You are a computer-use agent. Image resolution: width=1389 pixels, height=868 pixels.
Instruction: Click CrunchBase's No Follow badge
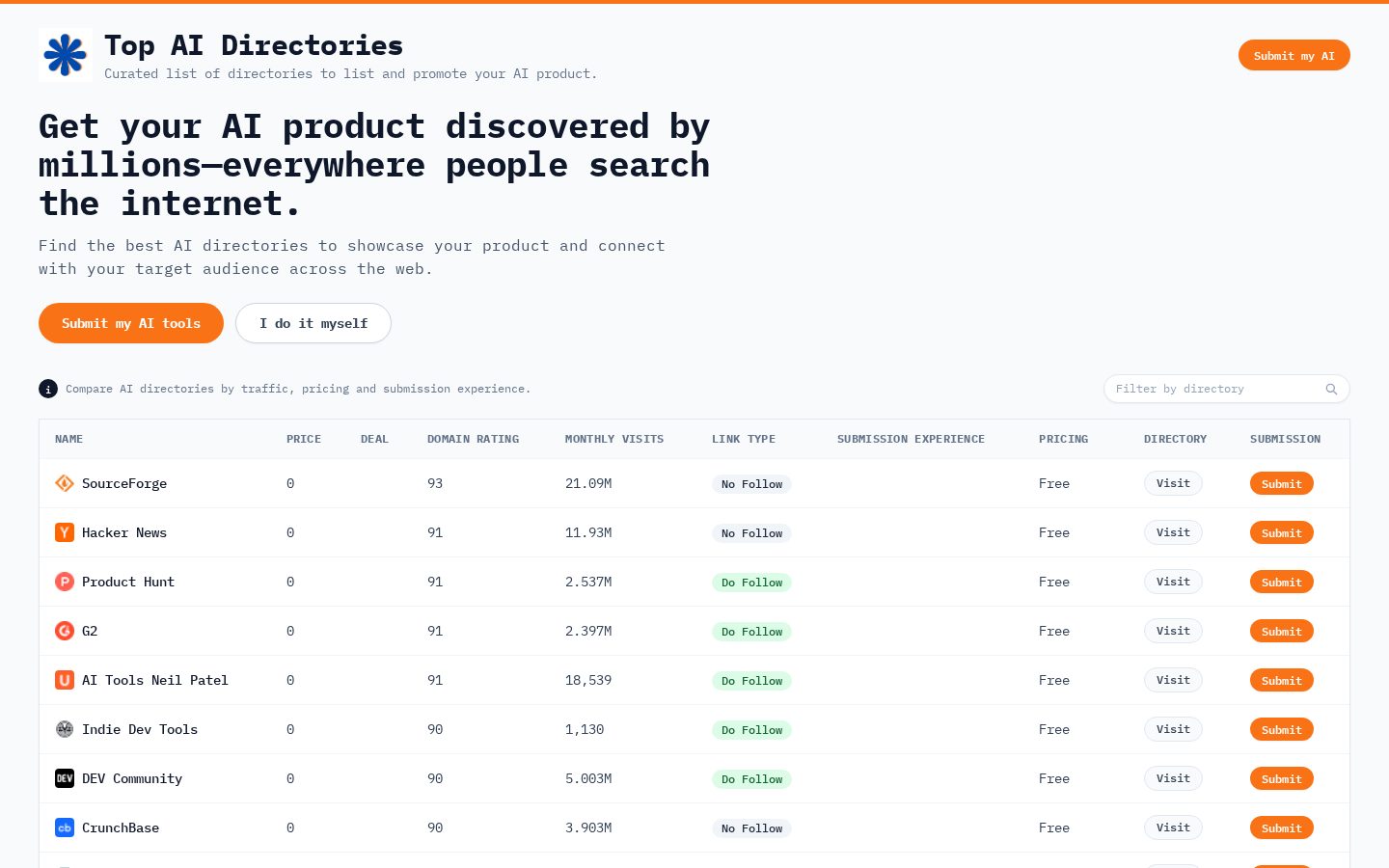(751, 828)
